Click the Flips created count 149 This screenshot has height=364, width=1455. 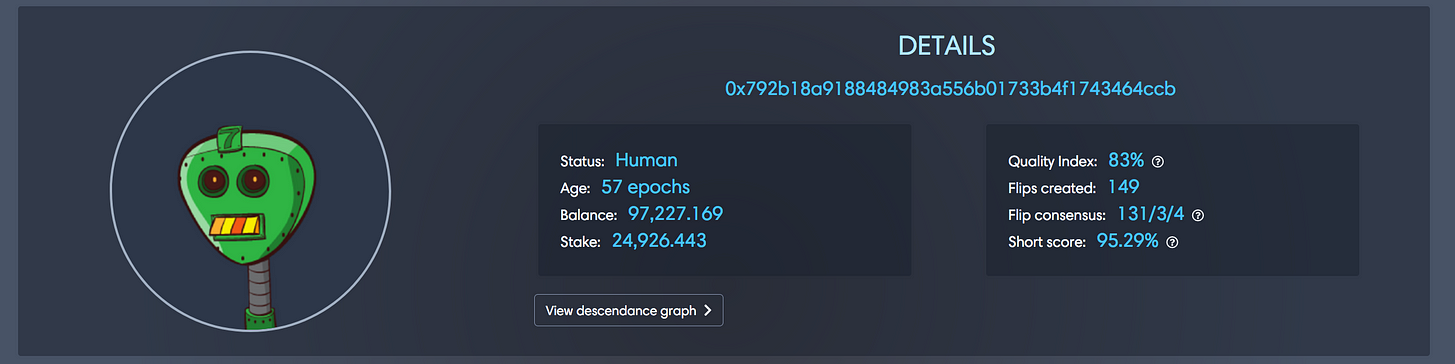[1123, 187]
